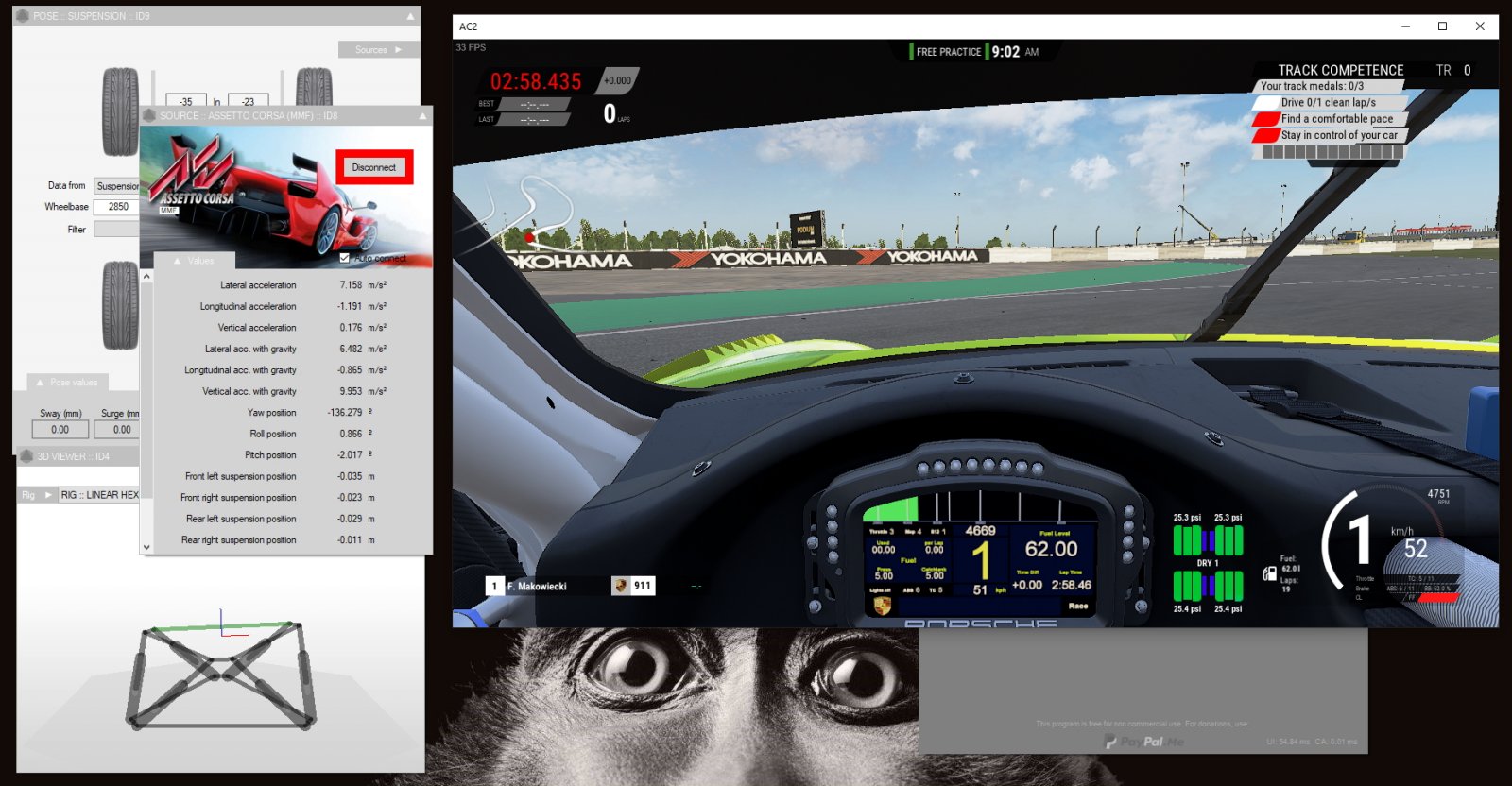This screenshot has height=786, width=1512.
Task: Maximize the AC2 game window
Action: tap(1442, 26)
